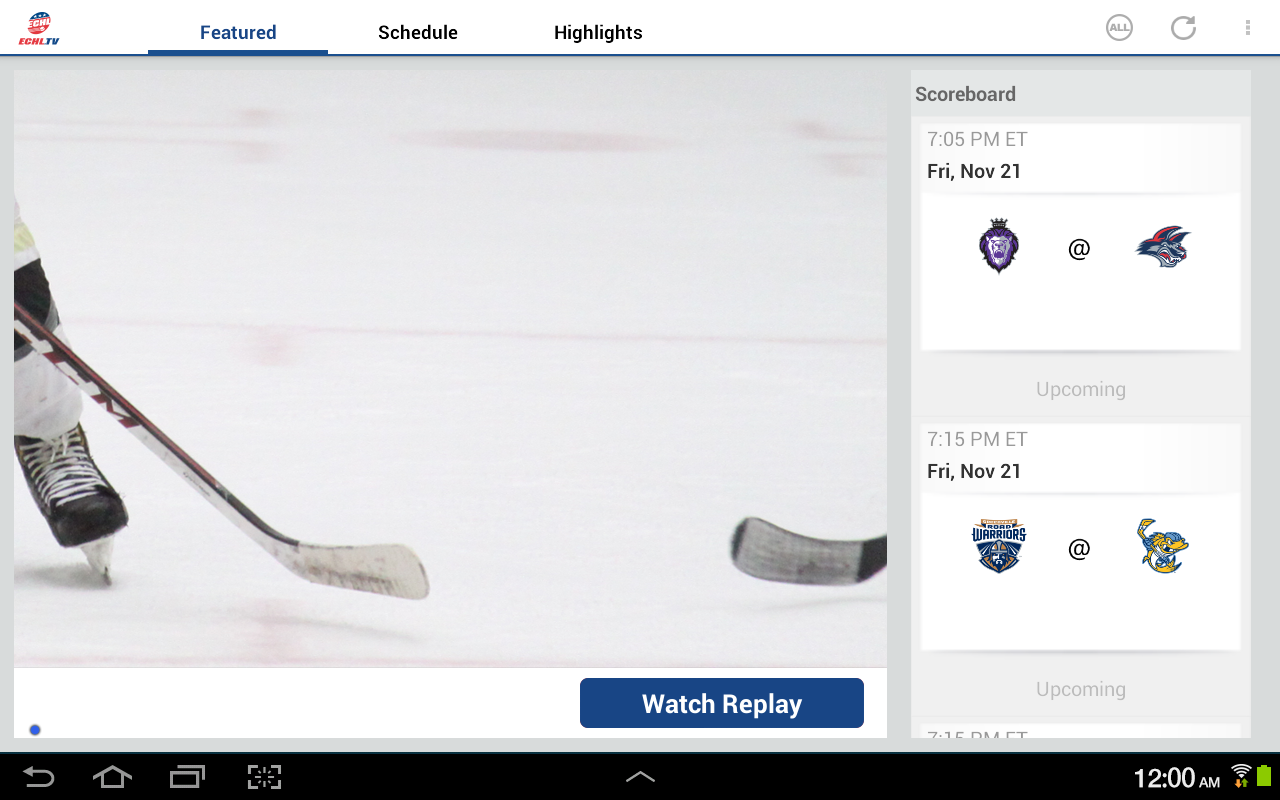The width and height of the screenshot is (1280, 800).
Task: Open the recent apps button
Action: point(187,777)
